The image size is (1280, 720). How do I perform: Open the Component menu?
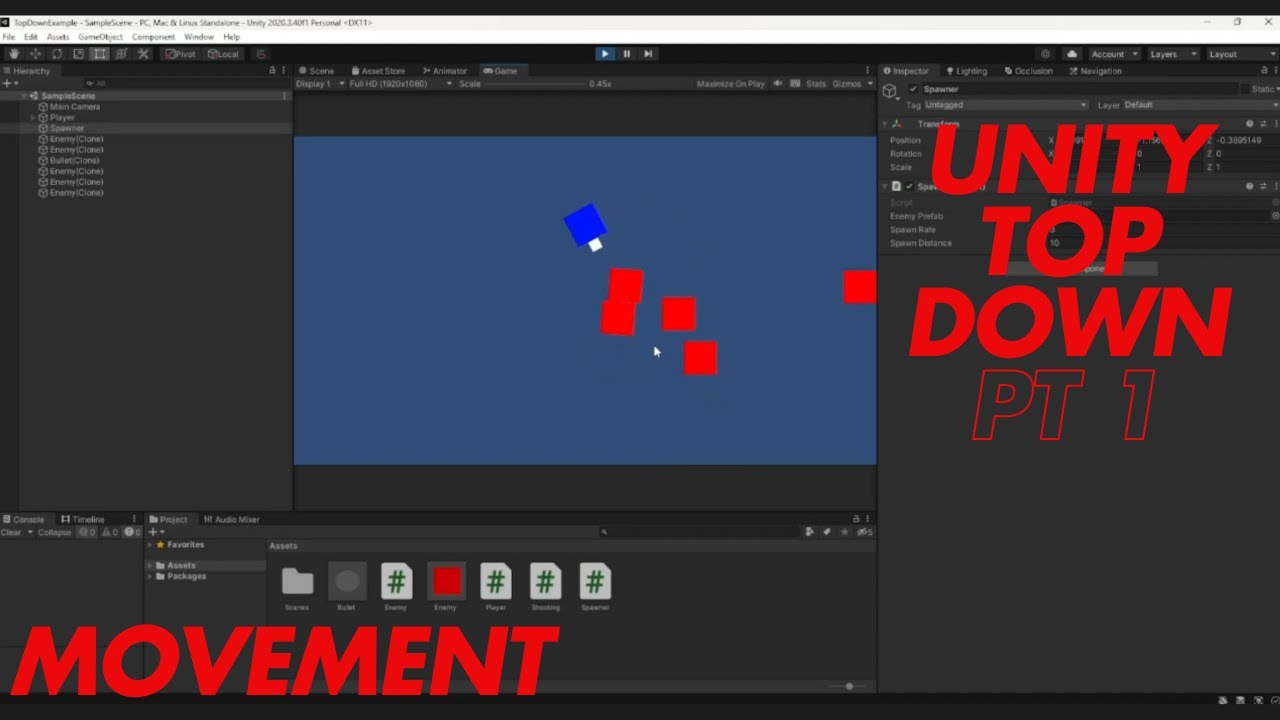(x=154, y=37)
